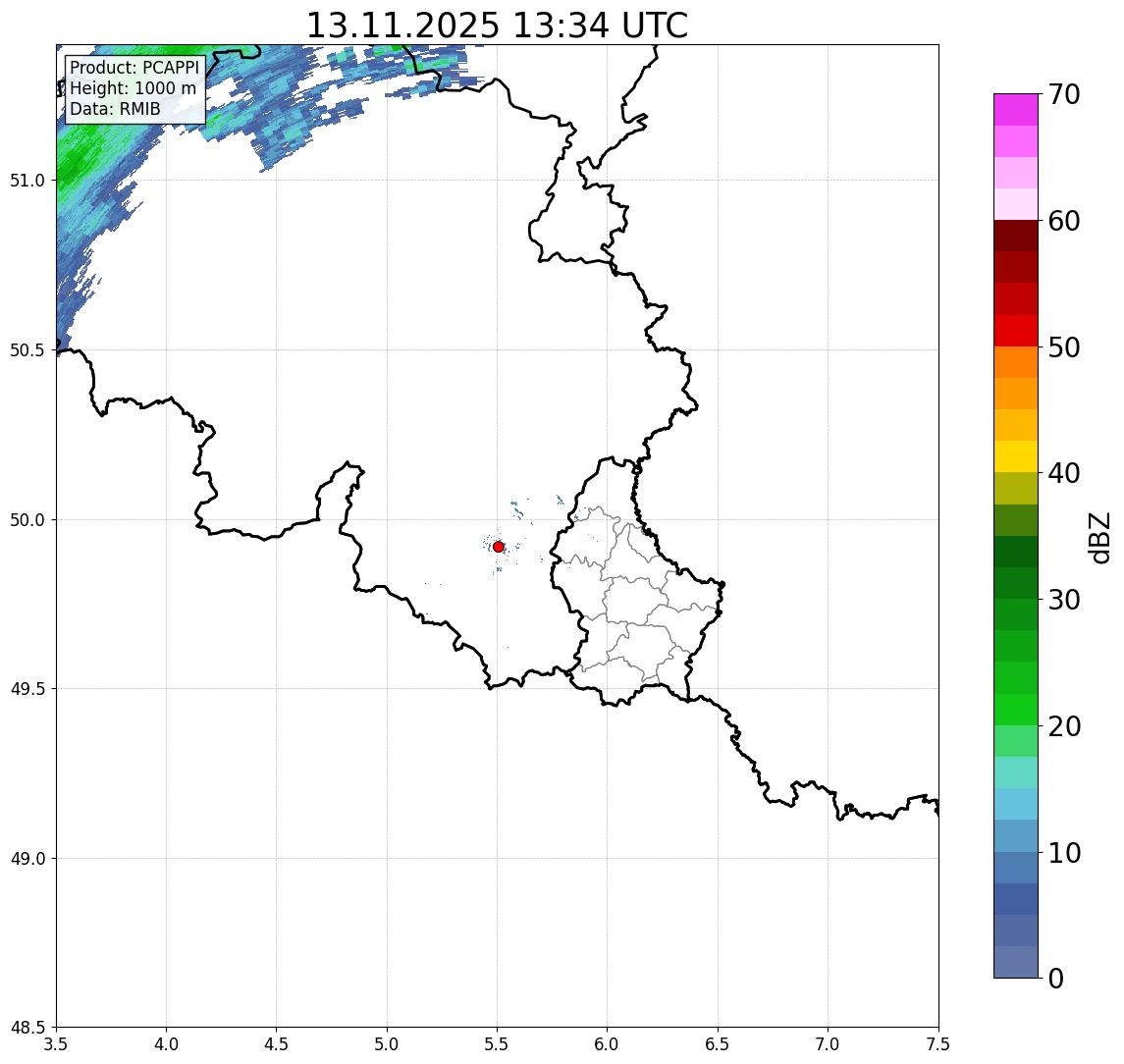
Task: Click the 51.0 latitude tick label
Action: pyautogui.click(x=27, y=181)
